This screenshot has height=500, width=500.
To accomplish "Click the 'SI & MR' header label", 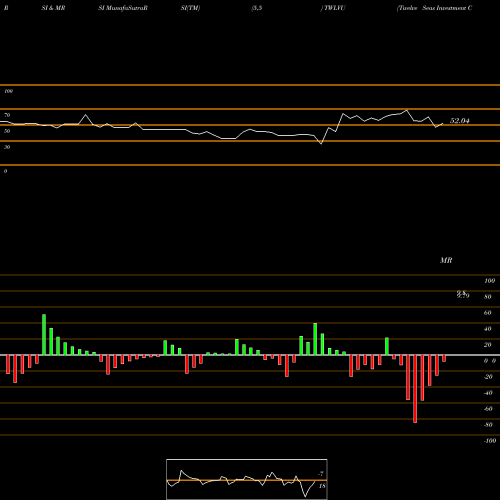I will point(53,8).
